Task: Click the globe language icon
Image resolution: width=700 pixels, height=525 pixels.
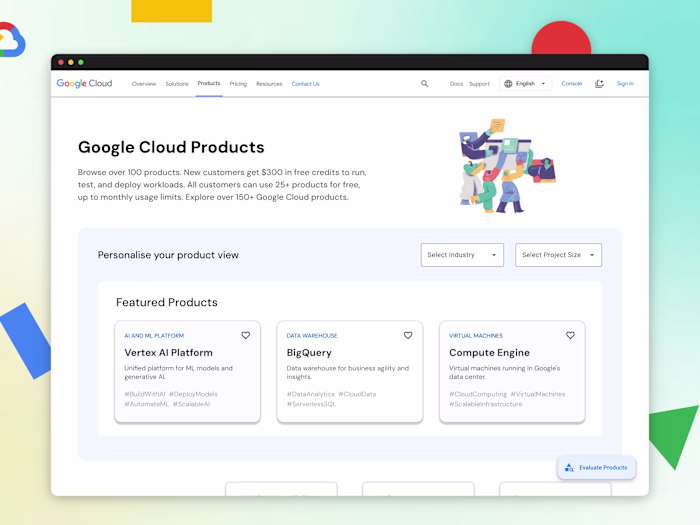Action: (508, 83)
